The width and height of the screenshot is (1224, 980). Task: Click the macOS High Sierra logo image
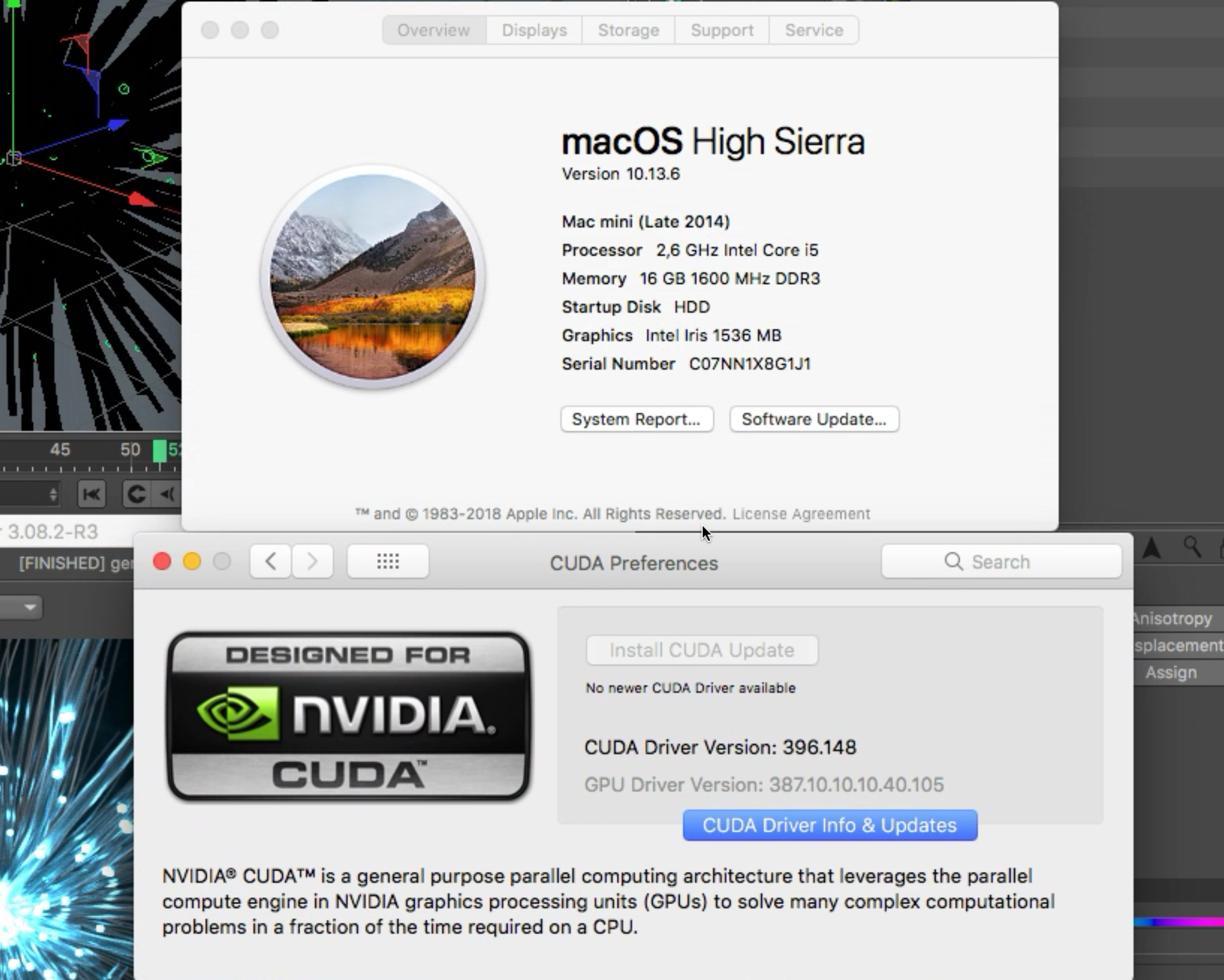[373, 277]
